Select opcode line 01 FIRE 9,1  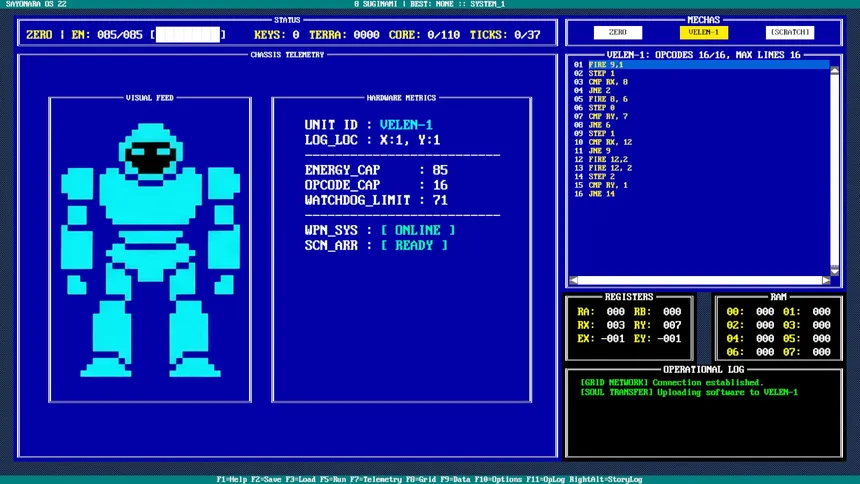click(x=701, y=65)
